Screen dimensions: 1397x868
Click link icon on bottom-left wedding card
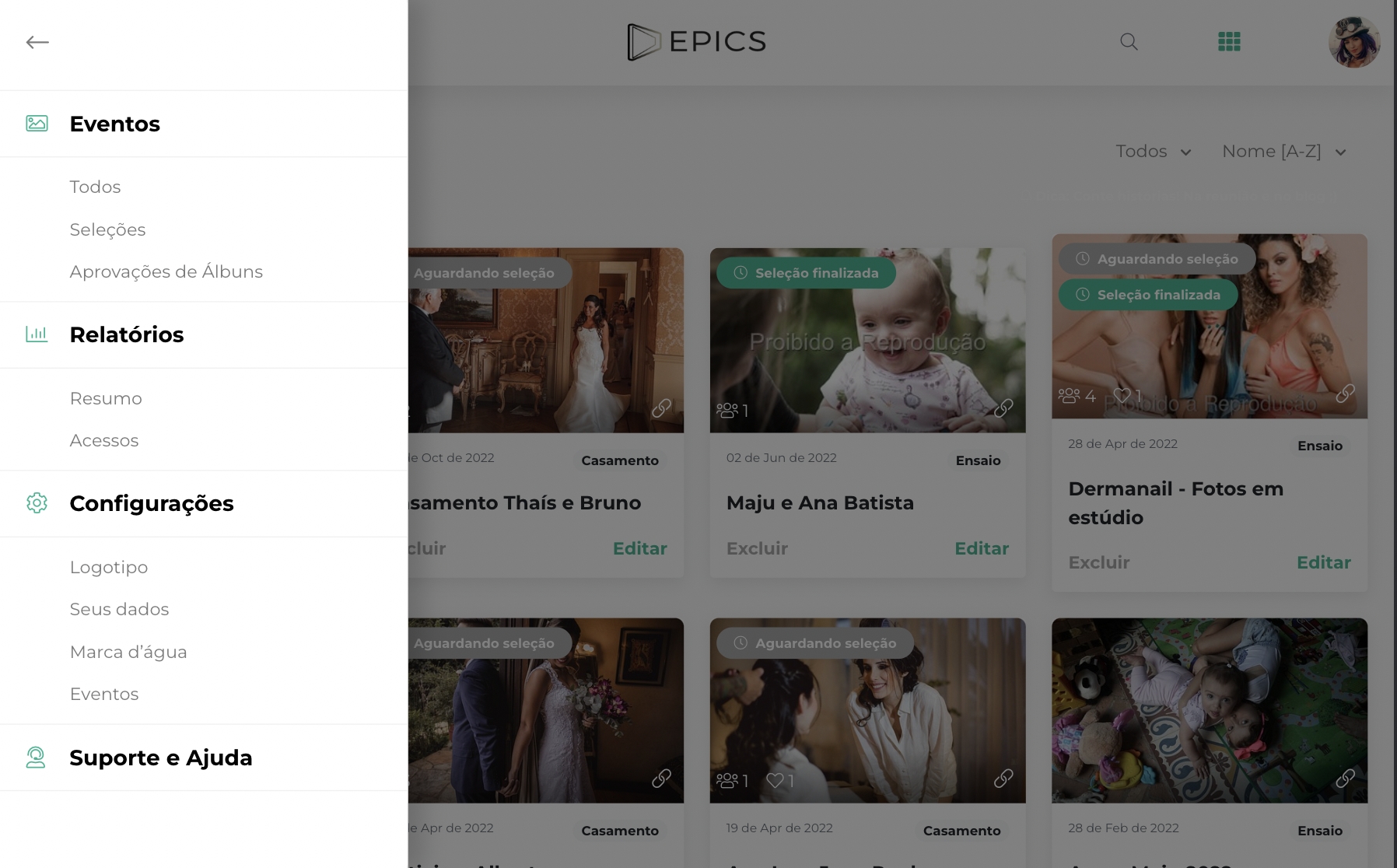[661, 778]
